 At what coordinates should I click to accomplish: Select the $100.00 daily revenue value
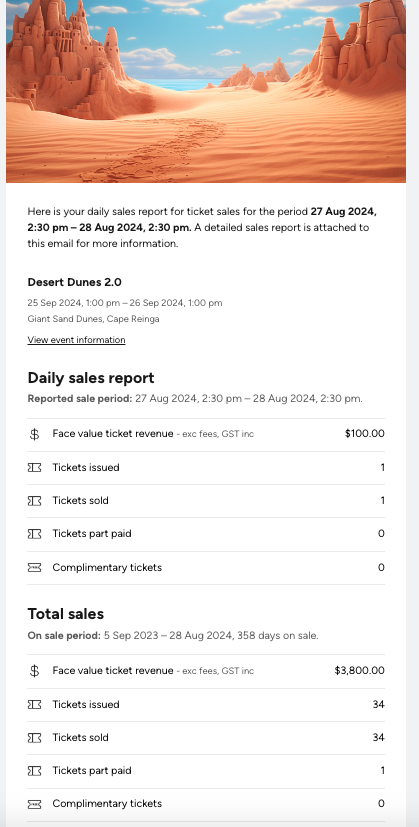point(365,434)
